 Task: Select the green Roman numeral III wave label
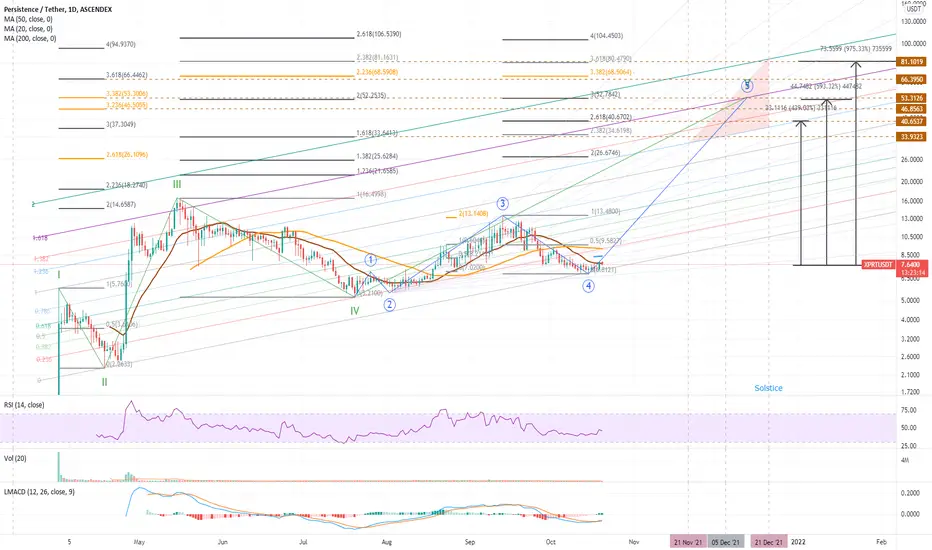pos(177,184)
